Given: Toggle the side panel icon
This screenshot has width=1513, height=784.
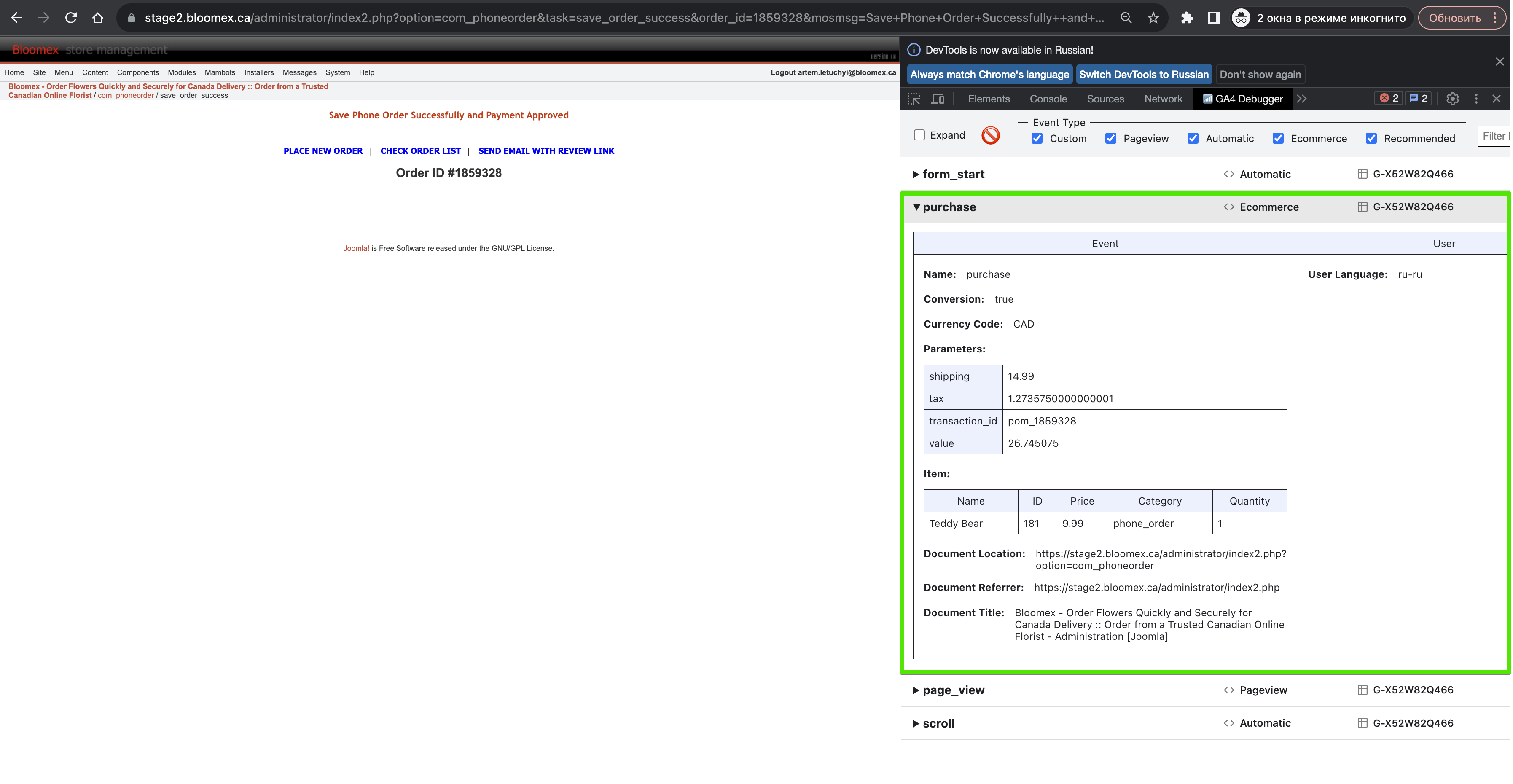Looking at the screenshot, I should tap(1214, 18).
